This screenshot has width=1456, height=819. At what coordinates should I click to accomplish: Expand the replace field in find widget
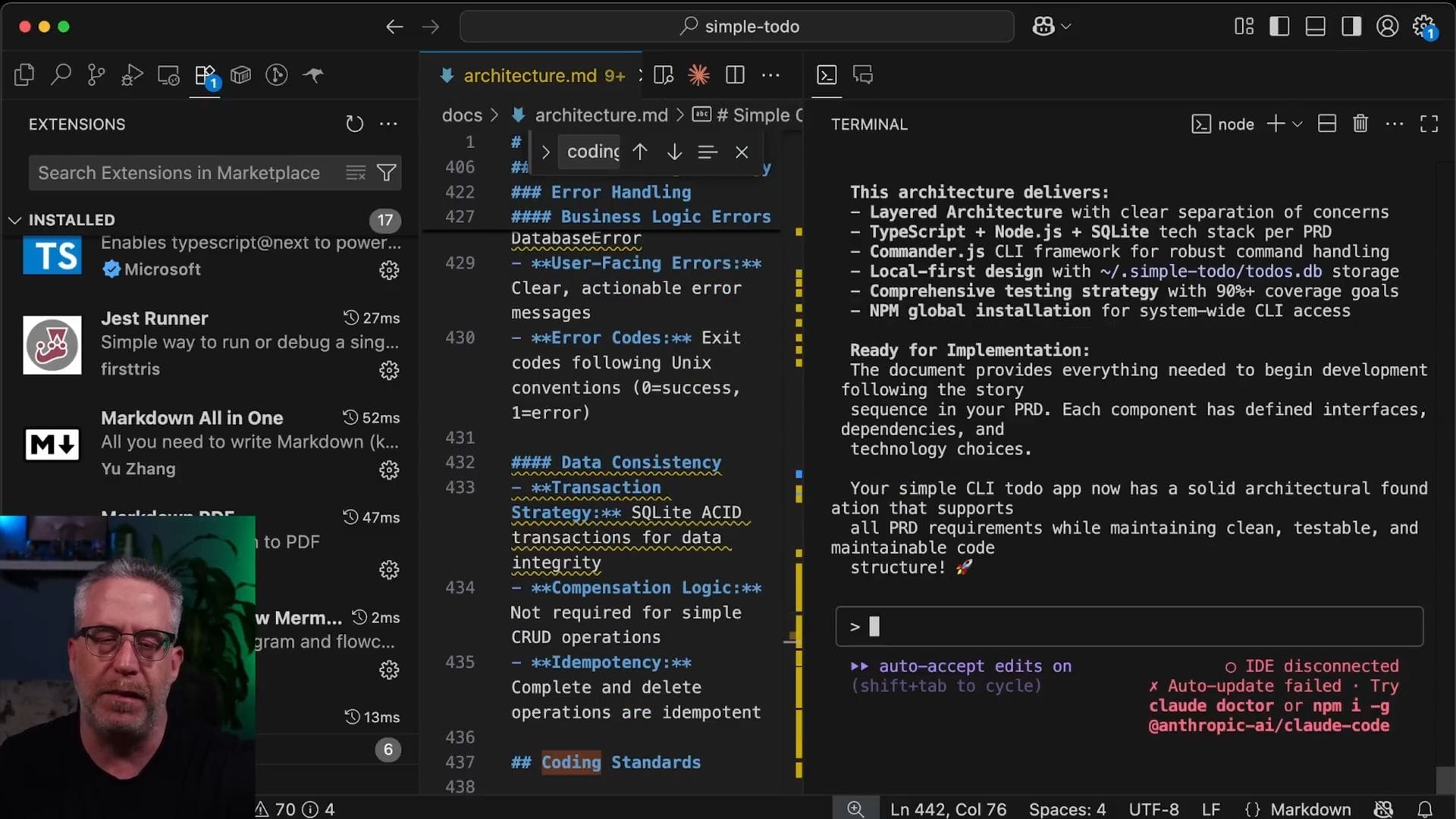coord(545,152)
